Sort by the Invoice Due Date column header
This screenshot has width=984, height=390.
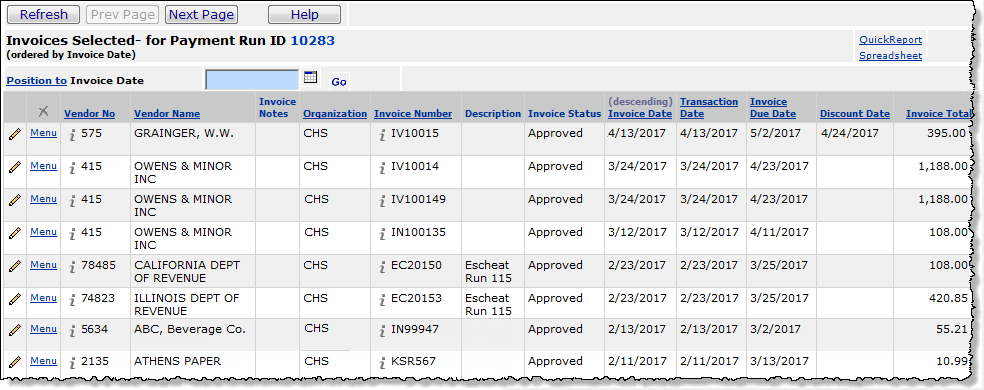773,107
